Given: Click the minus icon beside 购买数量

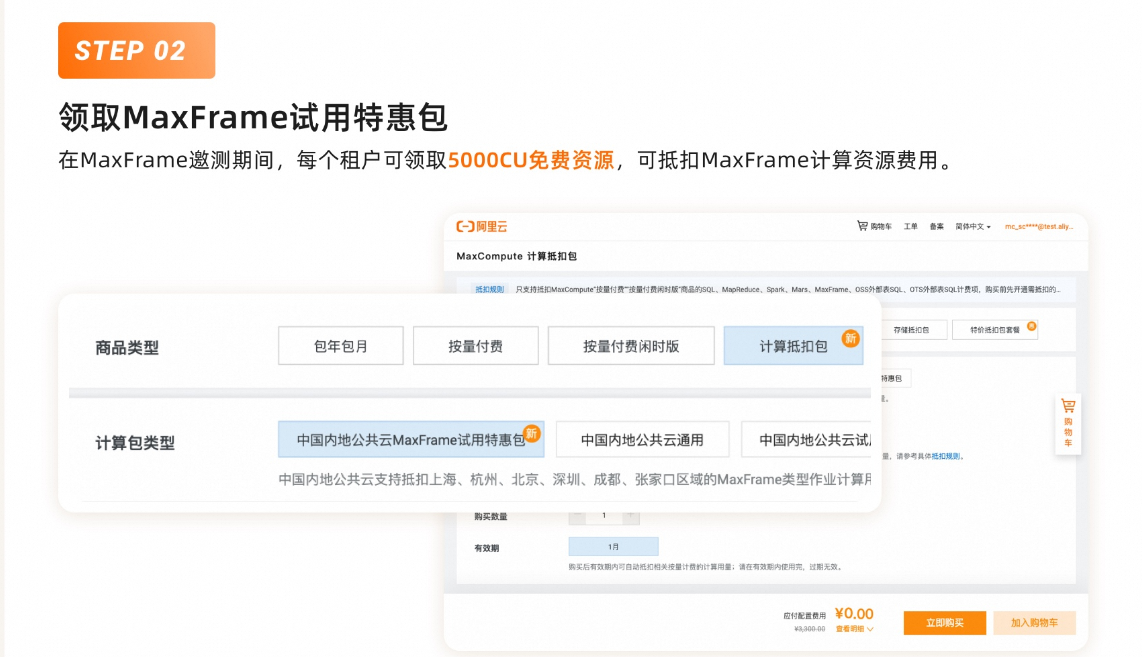Looking at the screenshot, I should tap(578, 515).
